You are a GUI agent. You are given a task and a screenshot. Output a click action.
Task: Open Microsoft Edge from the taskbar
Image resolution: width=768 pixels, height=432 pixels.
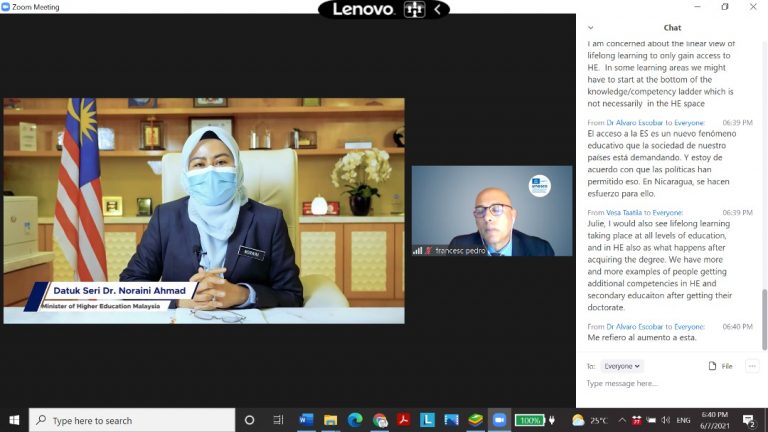point(355,420)
